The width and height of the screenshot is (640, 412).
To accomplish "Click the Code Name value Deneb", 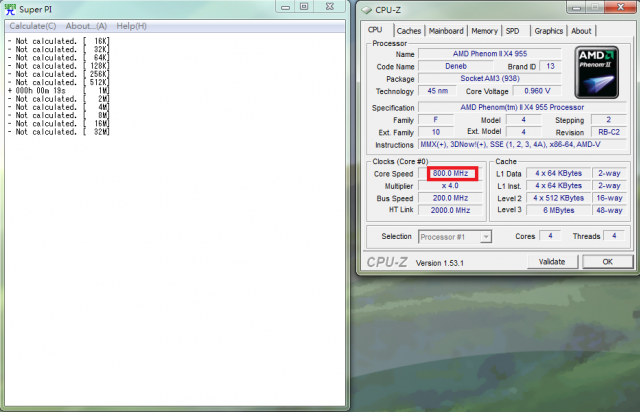I will (x=456, y=66).
